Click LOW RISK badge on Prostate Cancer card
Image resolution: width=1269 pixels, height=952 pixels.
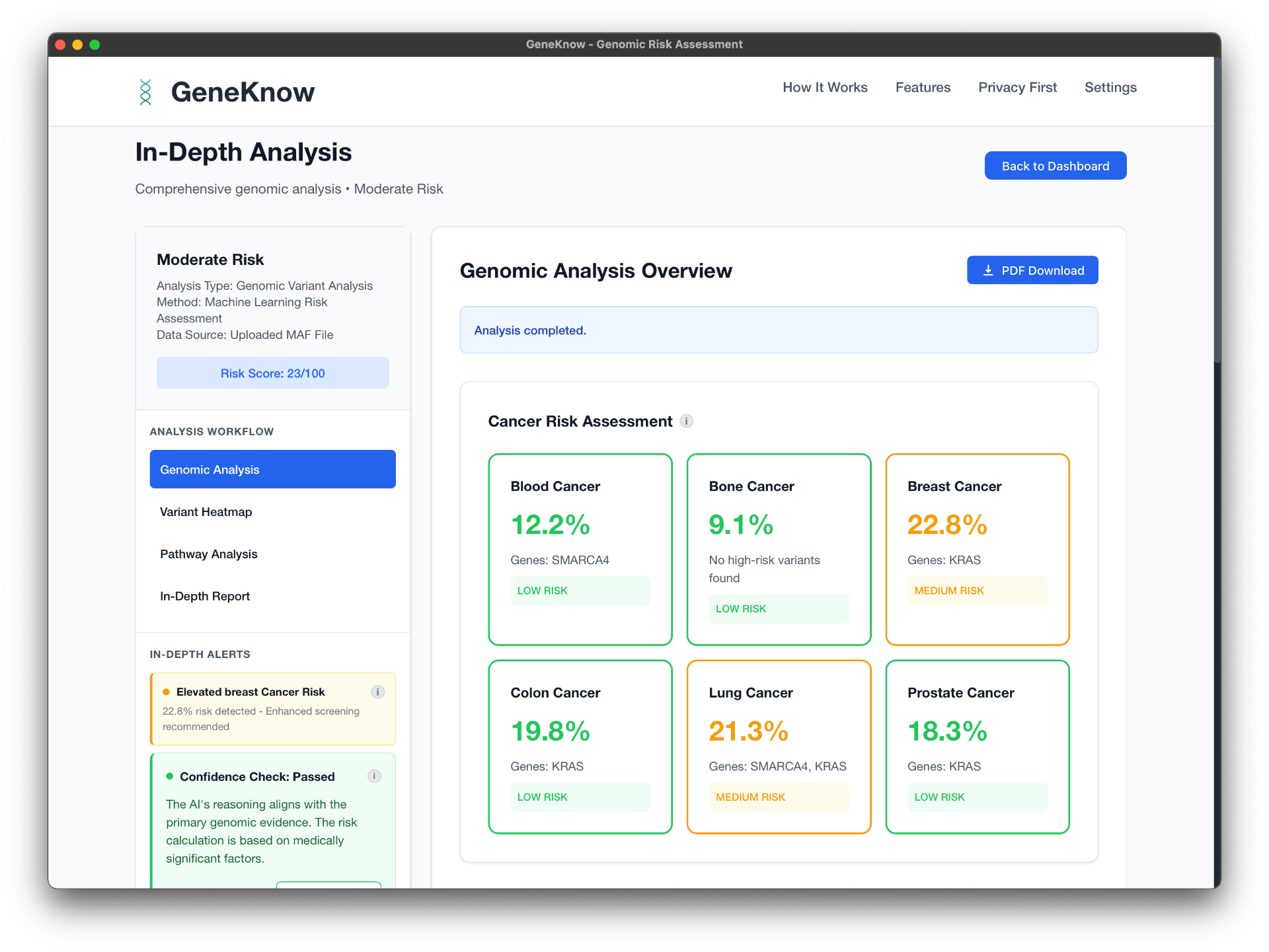coord(978,797)
